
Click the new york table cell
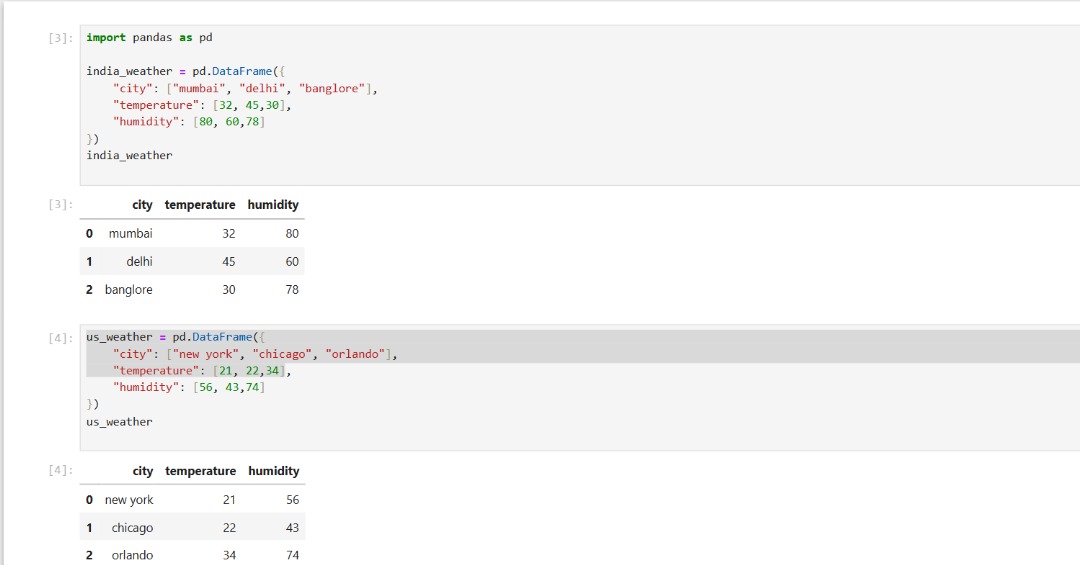point(129,500)
